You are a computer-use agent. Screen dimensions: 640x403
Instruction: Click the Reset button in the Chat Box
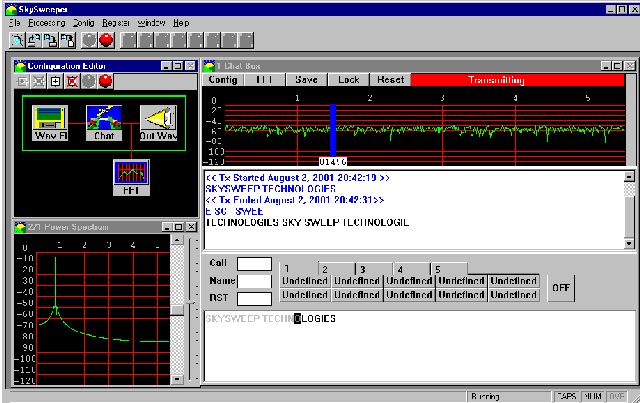click(390, 80)
